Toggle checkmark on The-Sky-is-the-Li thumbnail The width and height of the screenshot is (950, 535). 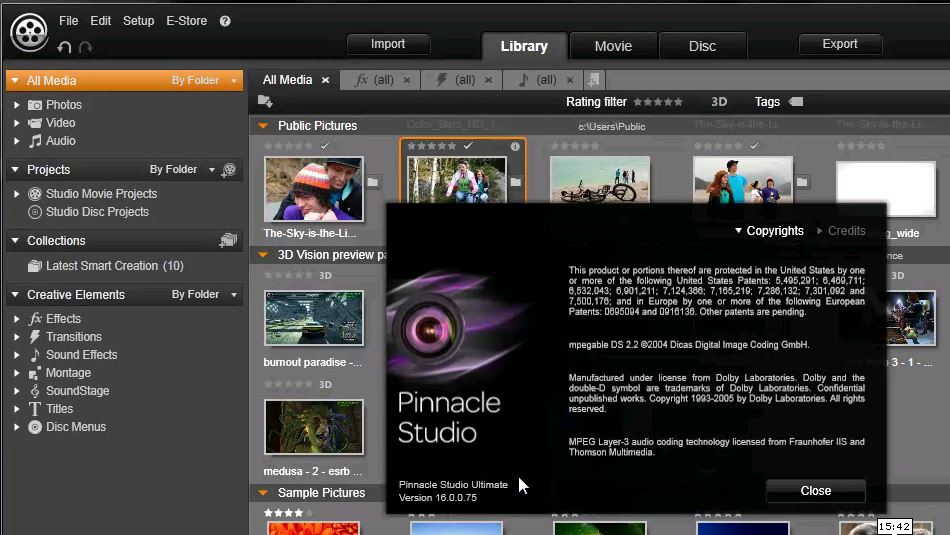tap(325, 146)
